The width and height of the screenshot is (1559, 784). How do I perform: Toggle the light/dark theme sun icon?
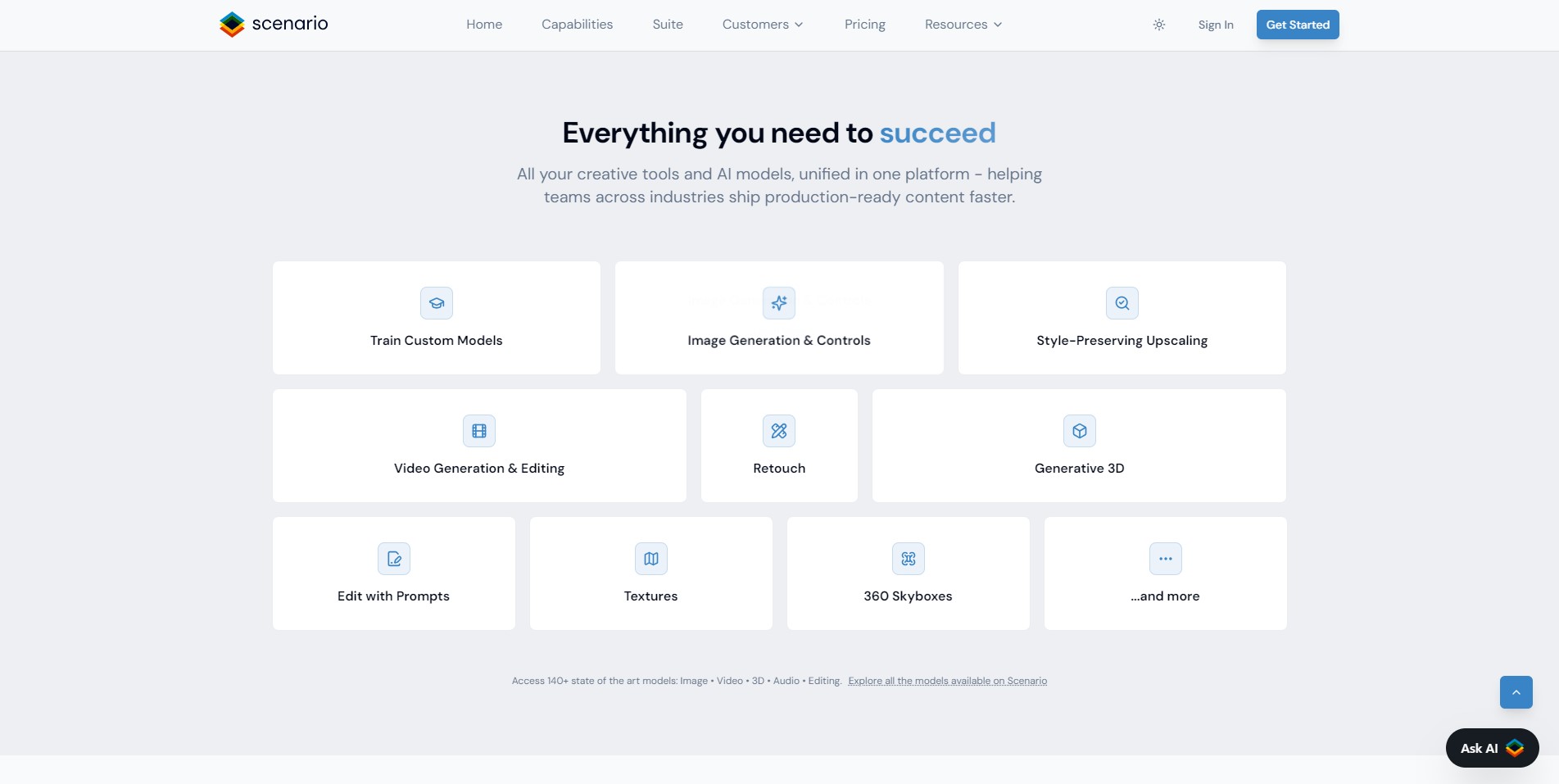(x=1158, y=25)
